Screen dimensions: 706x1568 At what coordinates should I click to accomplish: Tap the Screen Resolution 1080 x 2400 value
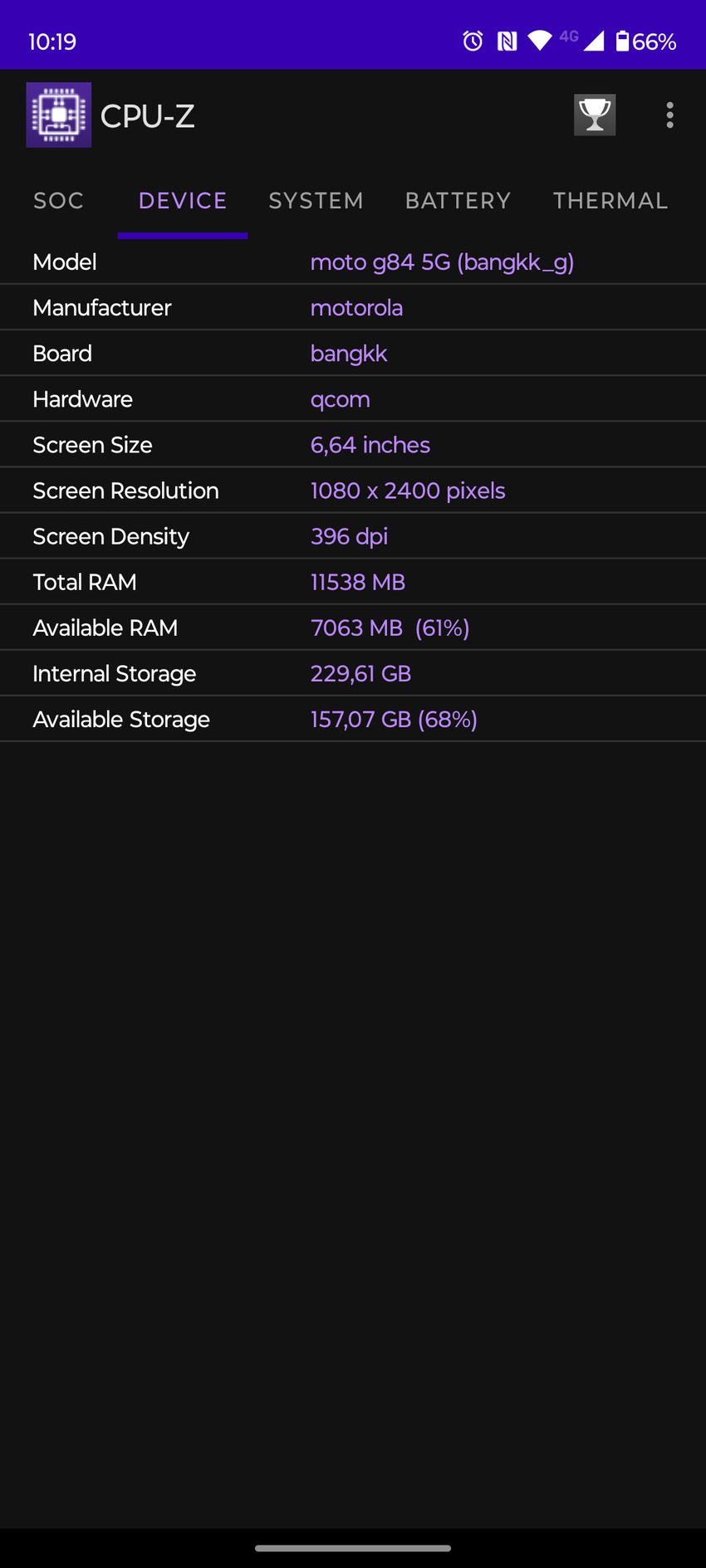(x=408, y=491)
